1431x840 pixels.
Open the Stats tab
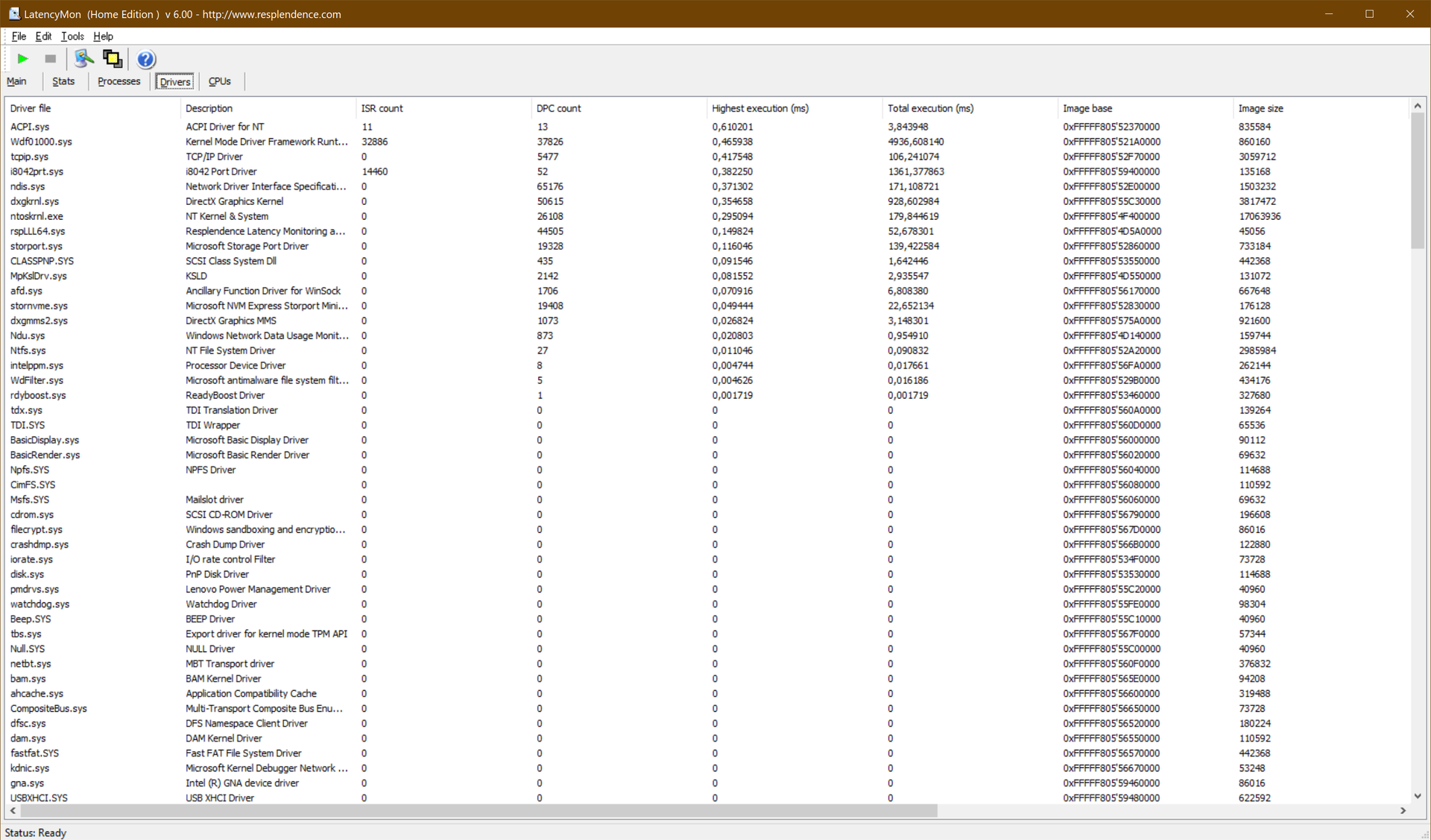(x=63, y=81)
